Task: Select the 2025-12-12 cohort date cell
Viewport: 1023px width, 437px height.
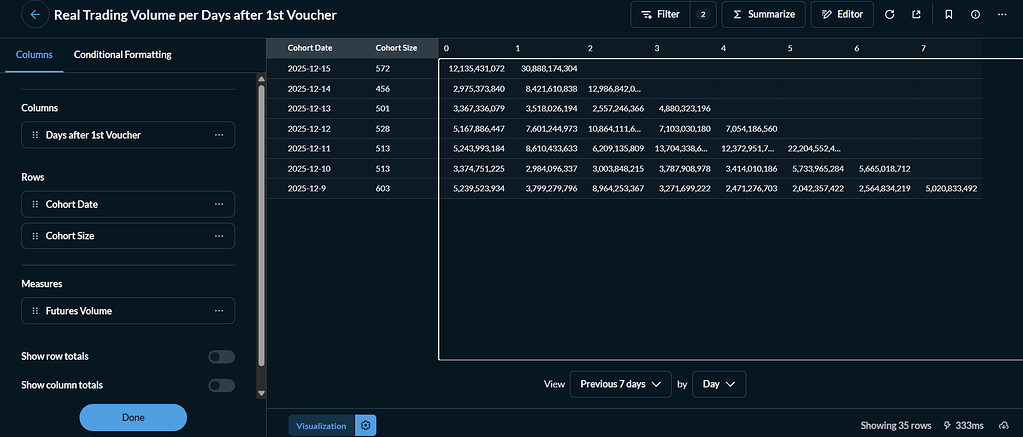Action: click(x=309, y=128)
